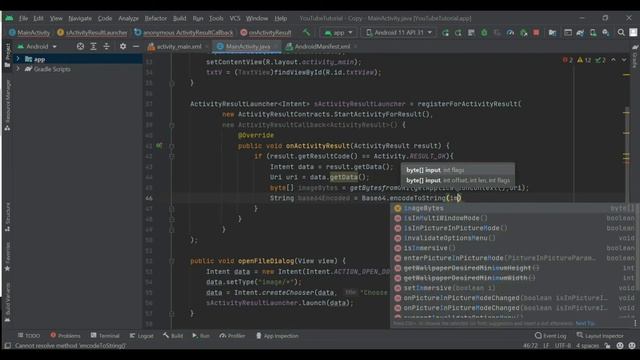Screen dimensions: 640x360
Task: Open the Event Log
Action: (x=551, y=336)
